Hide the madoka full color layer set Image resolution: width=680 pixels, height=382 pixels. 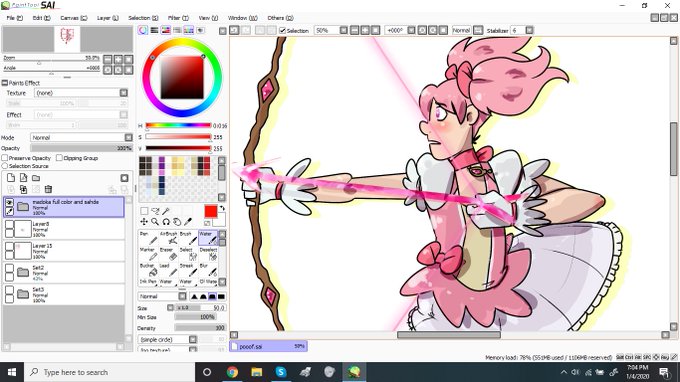coord(9,202)
